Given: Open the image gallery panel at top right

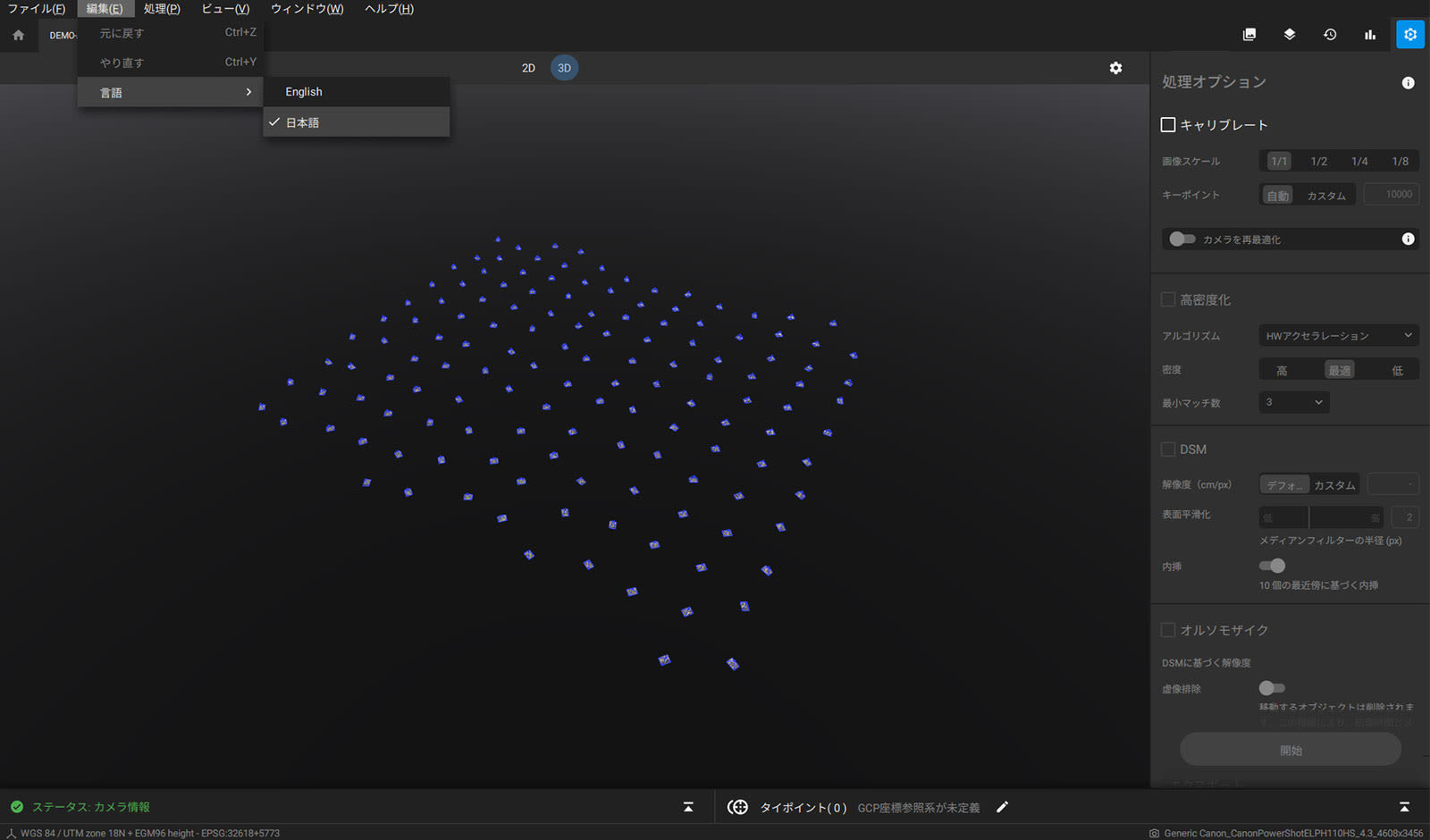Looking at the screenshot, I should tap(1249, 35).
